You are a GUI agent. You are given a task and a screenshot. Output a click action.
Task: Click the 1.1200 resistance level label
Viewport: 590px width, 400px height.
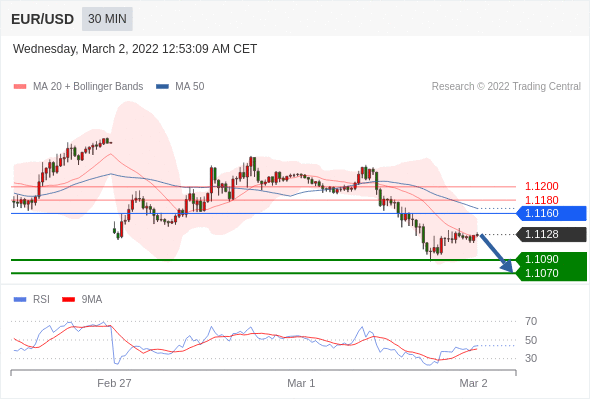click(x=541, y=186)
